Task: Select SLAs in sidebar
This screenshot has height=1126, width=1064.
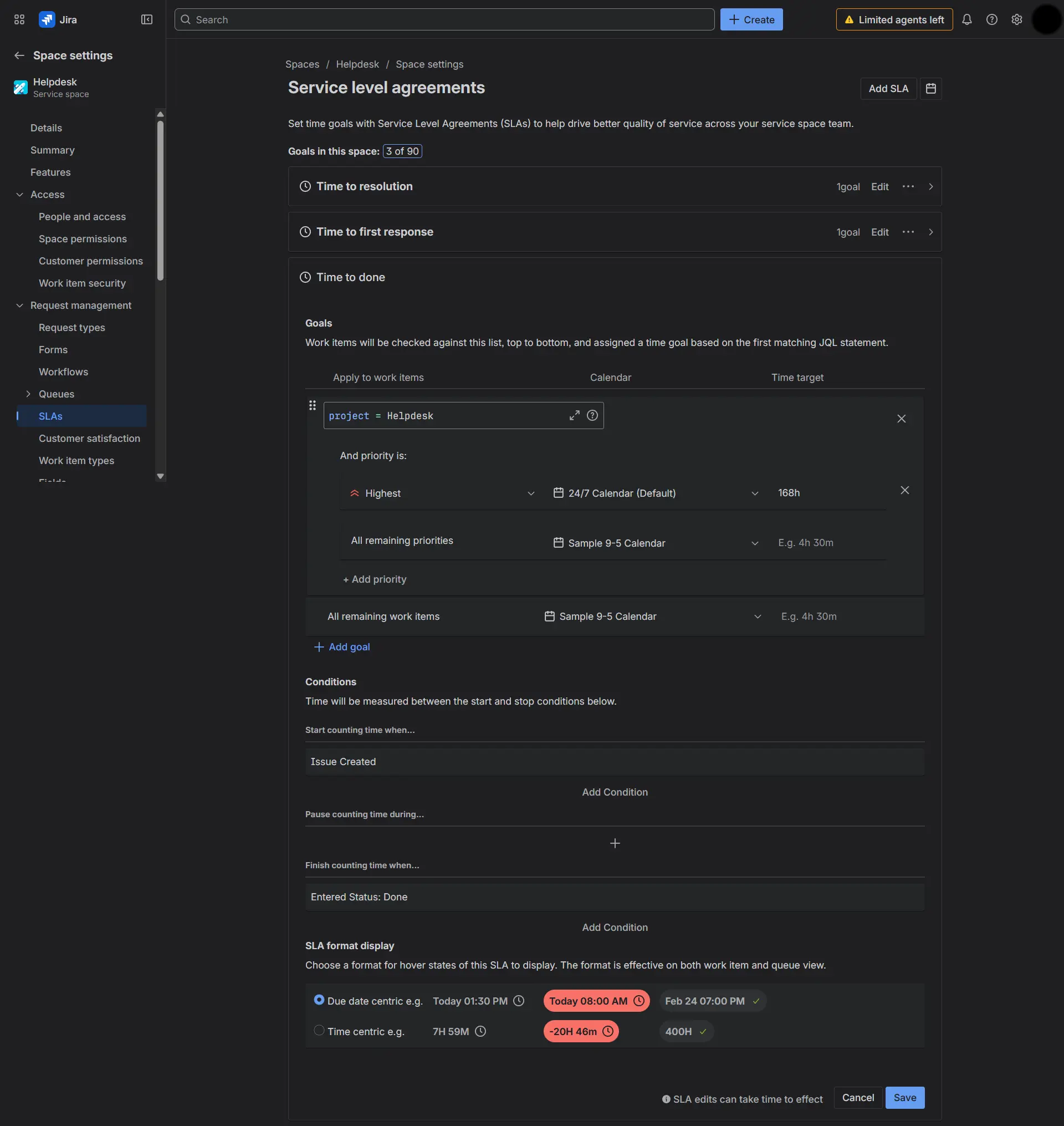Action: pos(81,416)
